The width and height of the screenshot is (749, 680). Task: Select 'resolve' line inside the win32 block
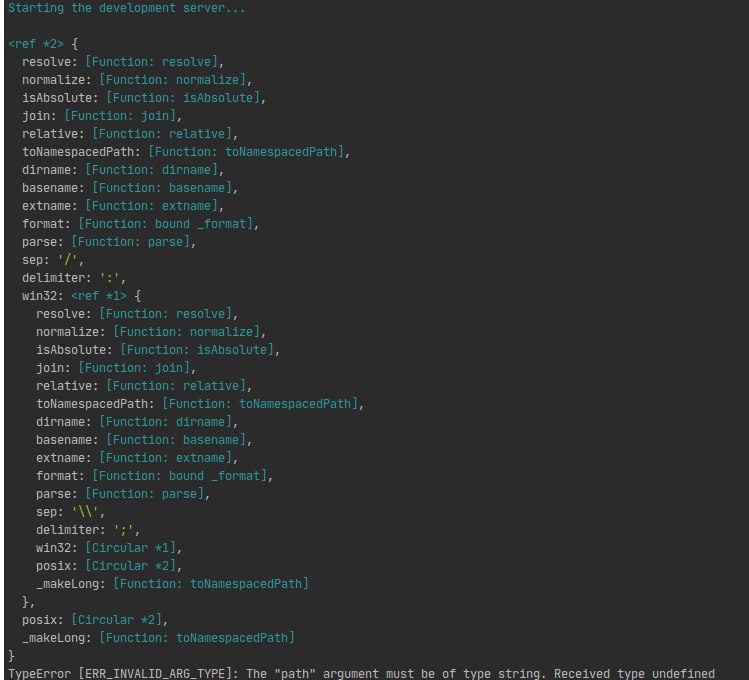click(137, 314)
